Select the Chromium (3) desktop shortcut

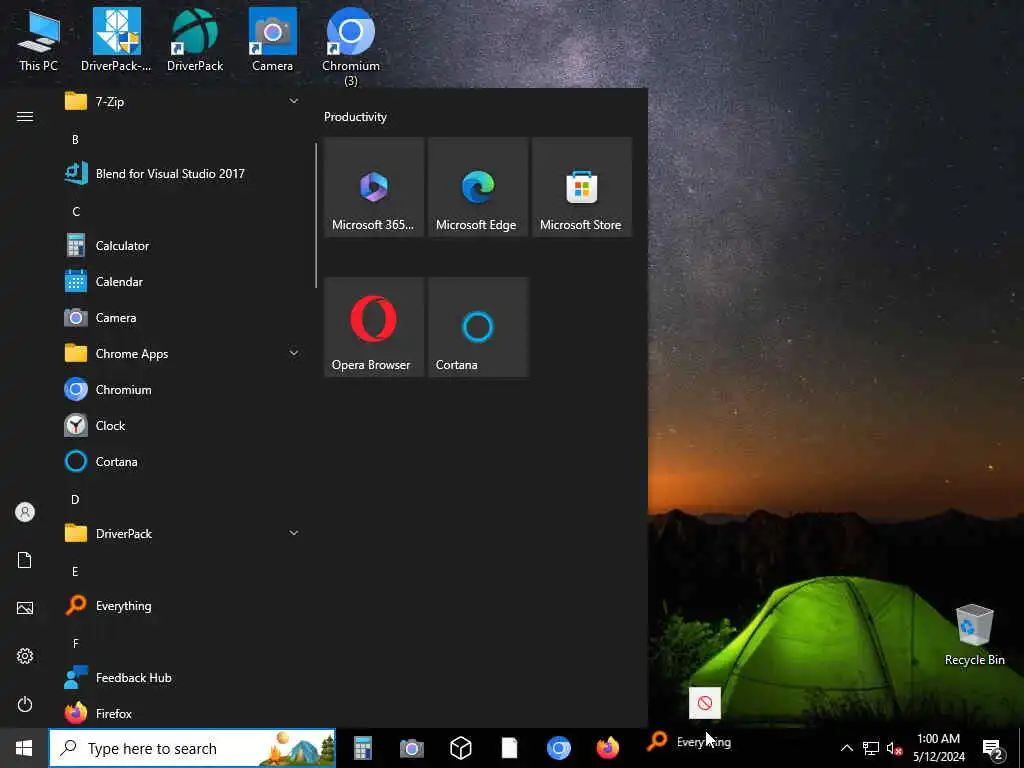point(351,47)
